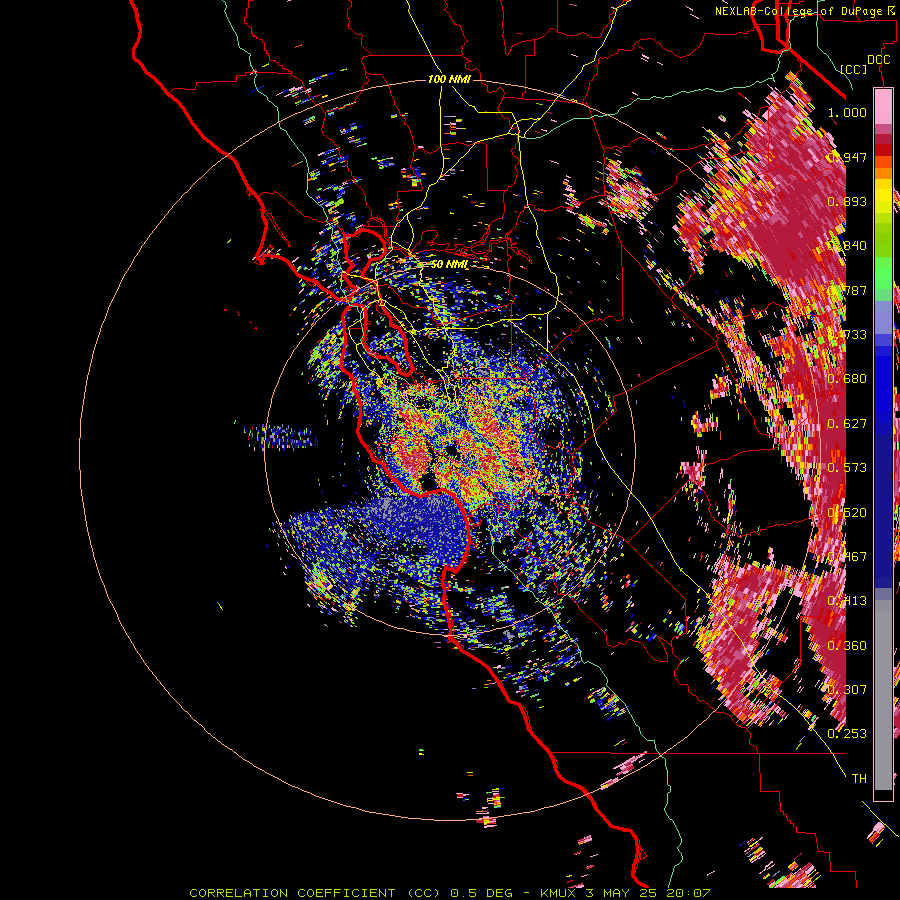Screen dimensions: 900x900
Task: Click the 0.413 legend value
Action: (847, 601)
